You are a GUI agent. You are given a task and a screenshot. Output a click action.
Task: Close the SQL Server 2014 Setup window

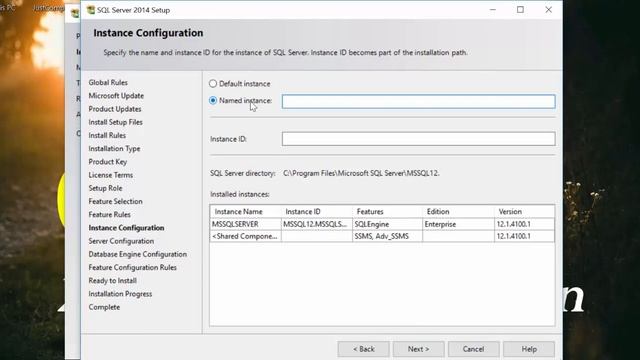(549, 10)
